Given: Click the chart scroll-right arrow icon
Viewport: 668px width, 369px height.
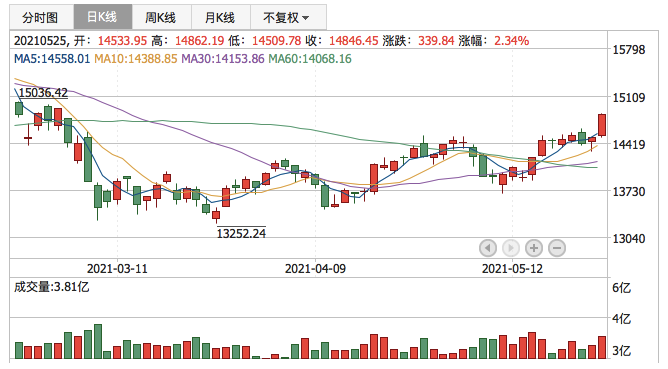Looking at the screenshot, I should tap(511, 248).
